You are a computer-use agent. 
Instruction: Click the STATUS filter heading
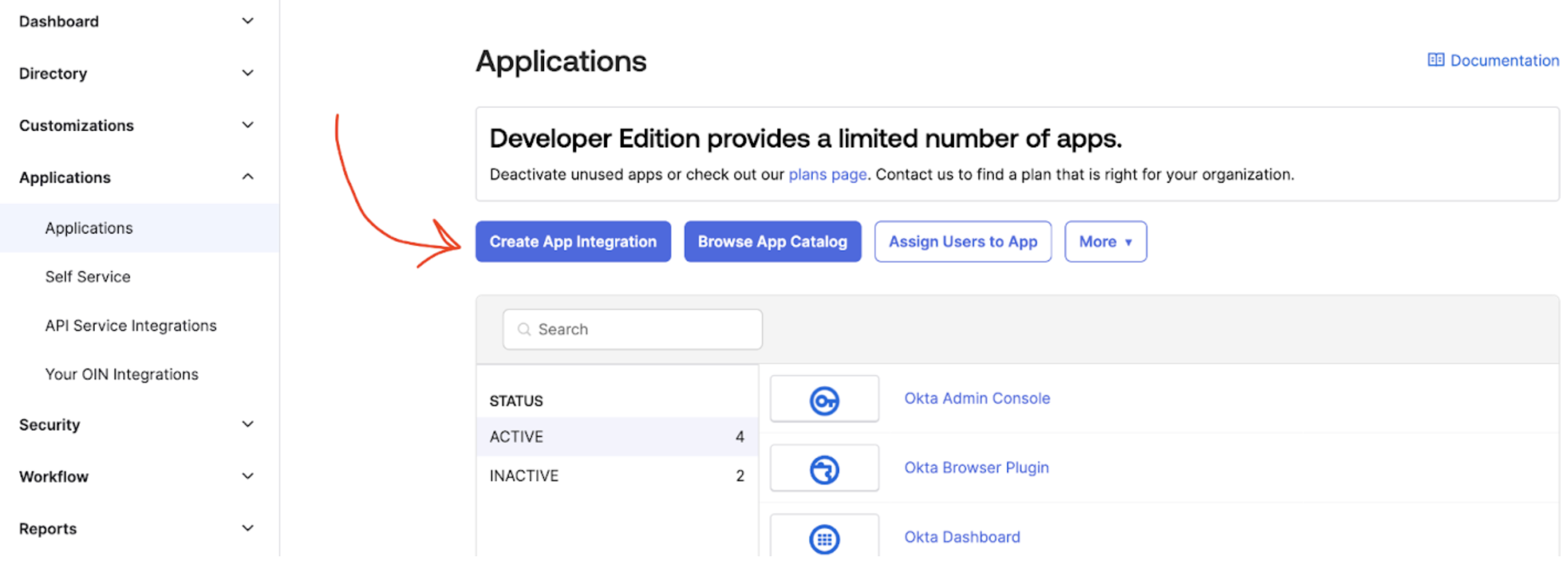515,401
